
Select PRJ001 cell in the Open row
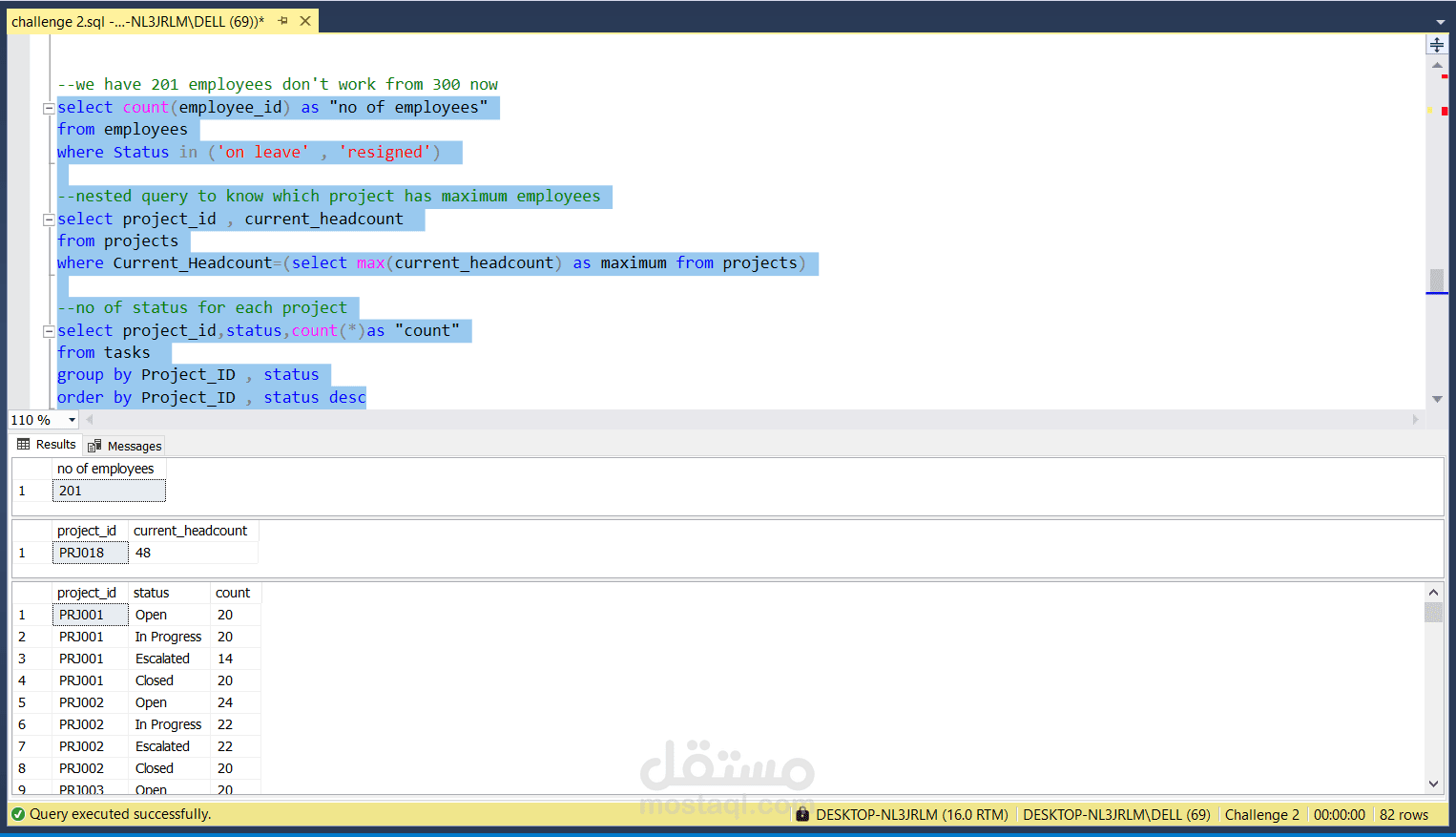point(91,615)
